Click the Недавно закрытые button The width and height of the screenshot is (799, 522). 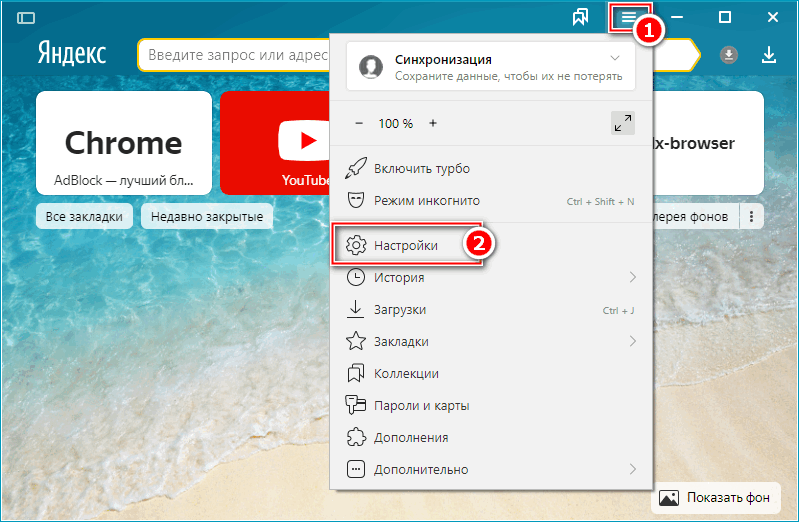(x=207, y=217)
